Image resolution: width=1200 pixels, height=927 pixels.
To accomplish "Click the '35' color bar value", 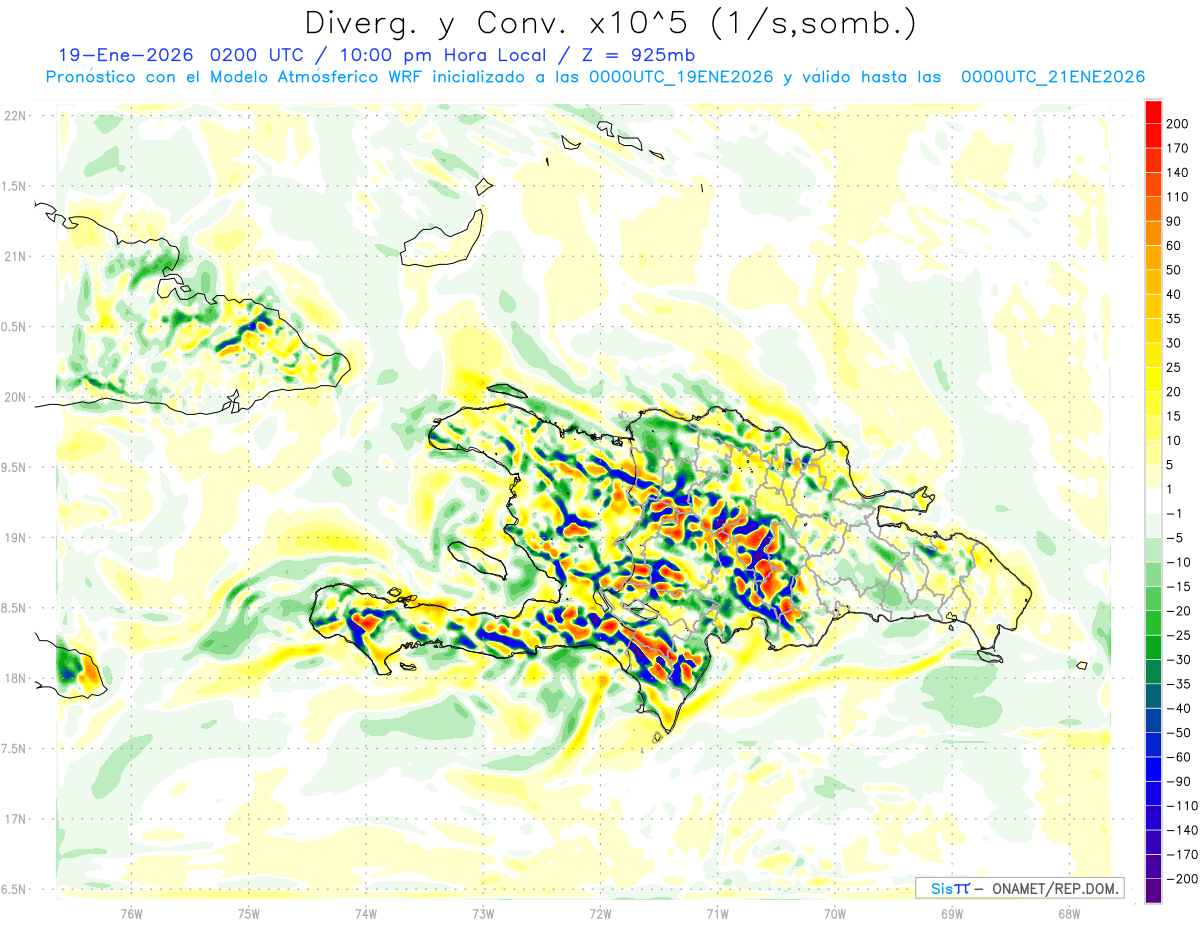I will [1175, 319].
